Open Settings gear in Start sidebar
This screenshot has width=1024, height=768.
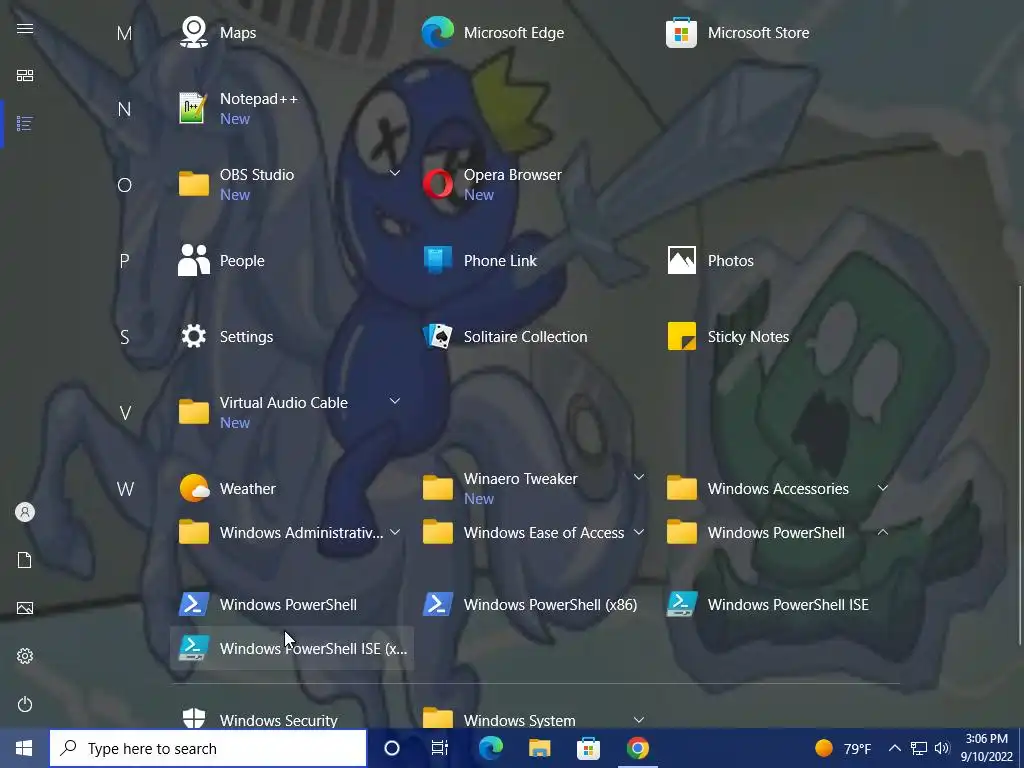coord(25,656)
